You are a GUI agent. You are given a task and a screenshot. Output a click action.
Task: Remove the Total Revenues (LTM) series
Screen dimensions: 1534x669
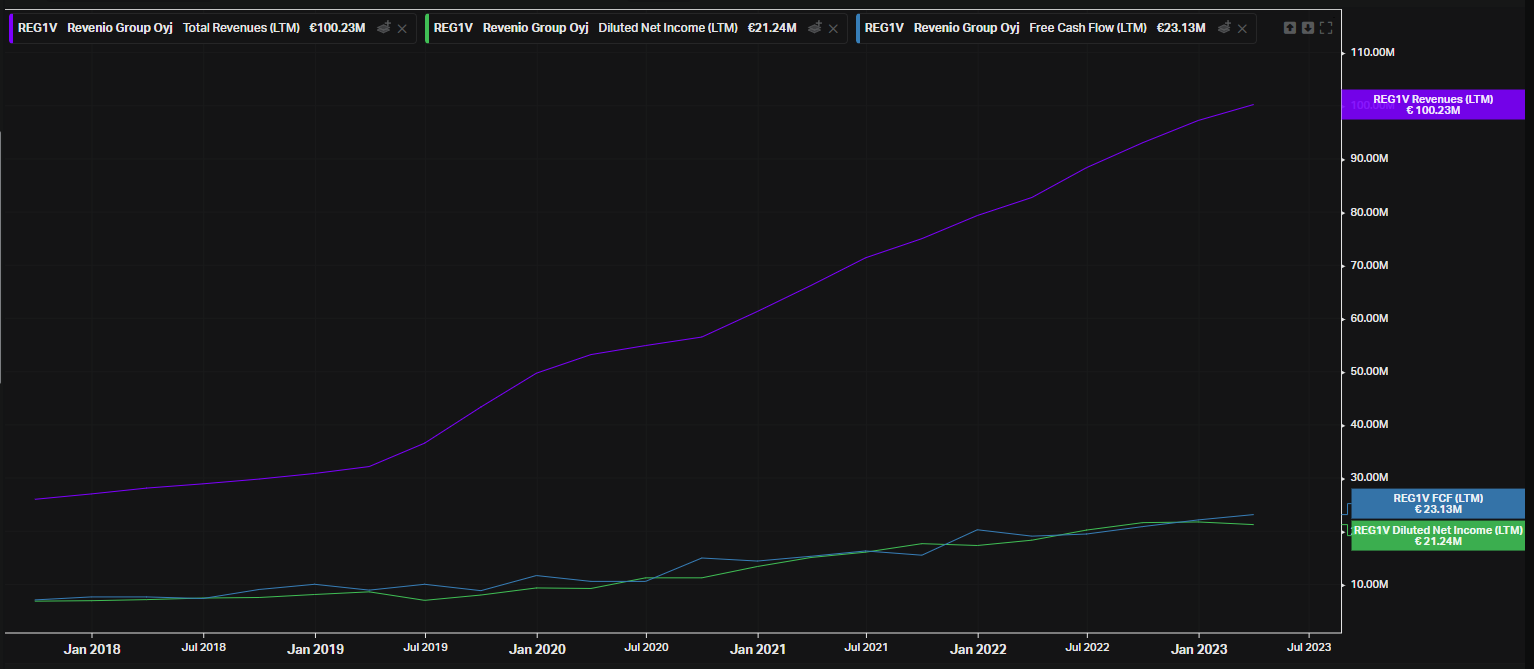402,28
